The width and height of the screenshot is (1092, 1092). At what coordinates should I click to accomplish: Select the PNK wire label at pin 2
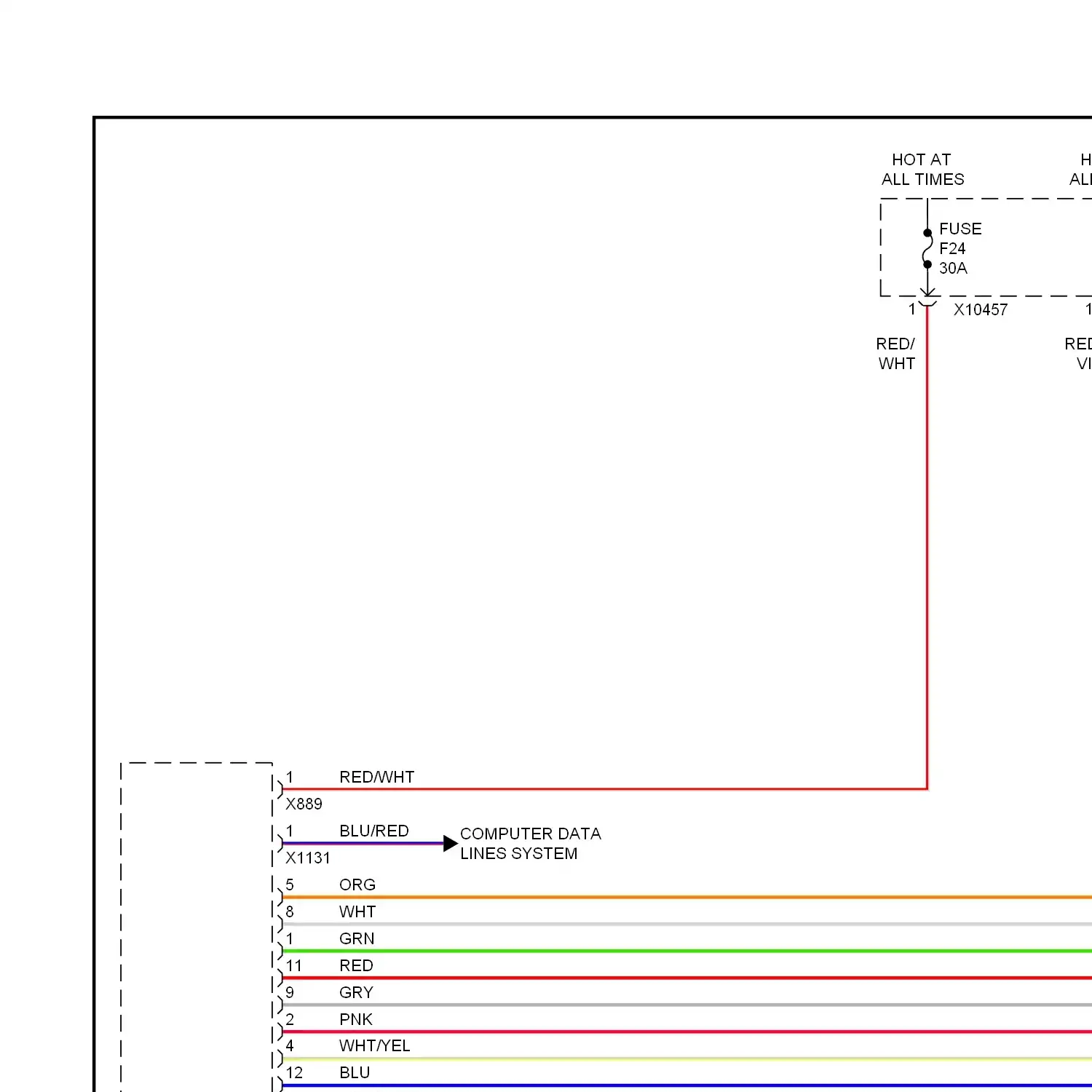coord(356,1019)
